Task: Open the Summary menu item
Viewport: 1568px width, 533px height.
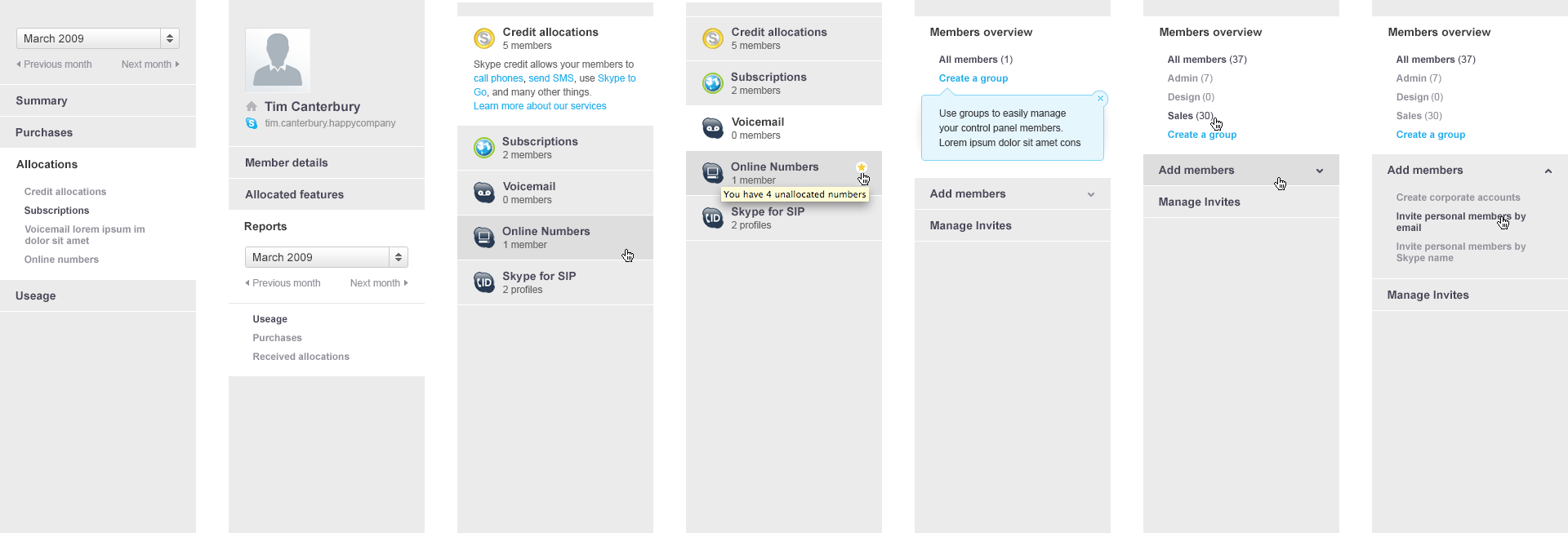Action: pos(42,100)
